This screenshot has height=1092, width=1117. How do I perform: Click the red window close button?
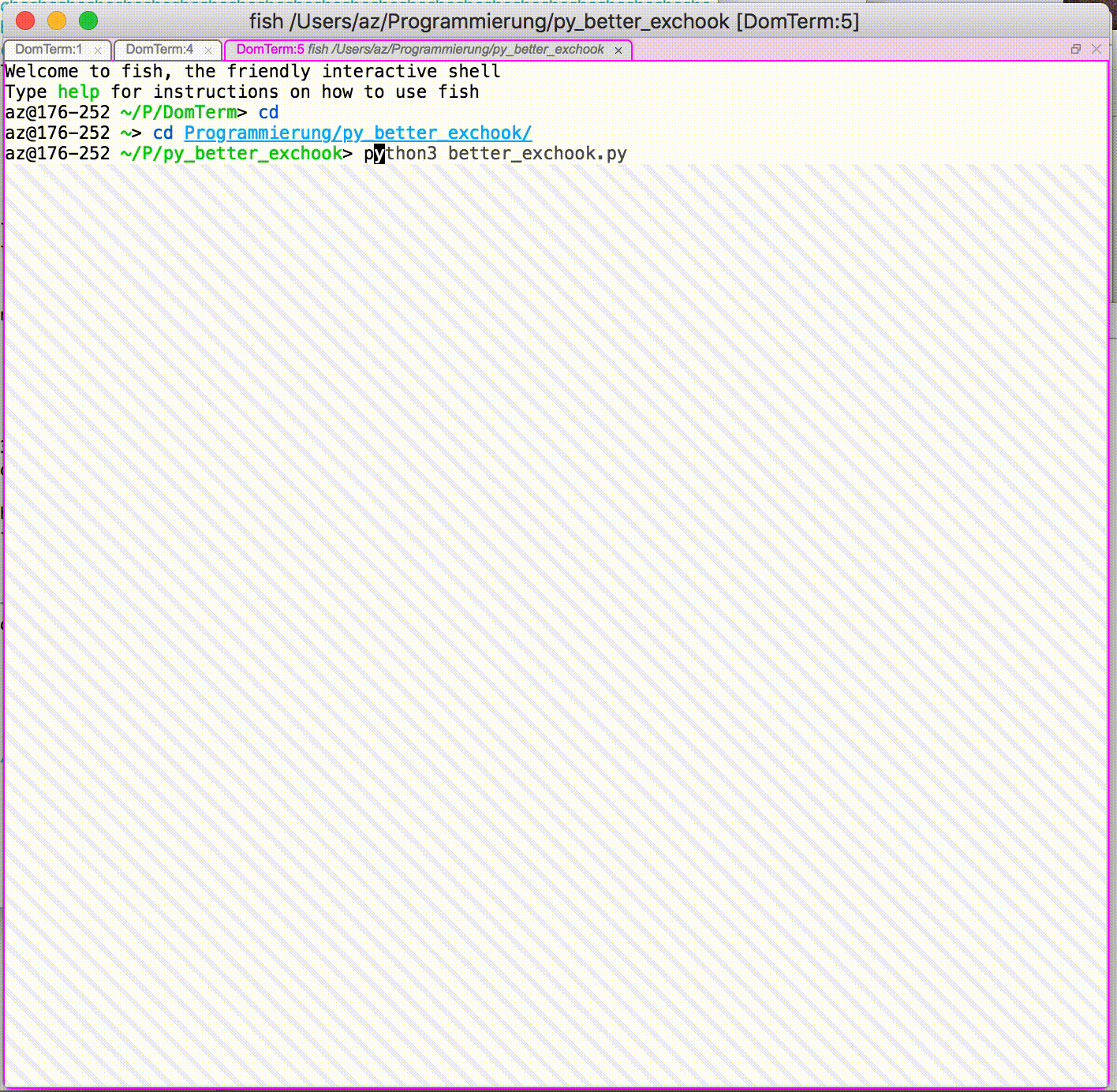pos(25,21)
